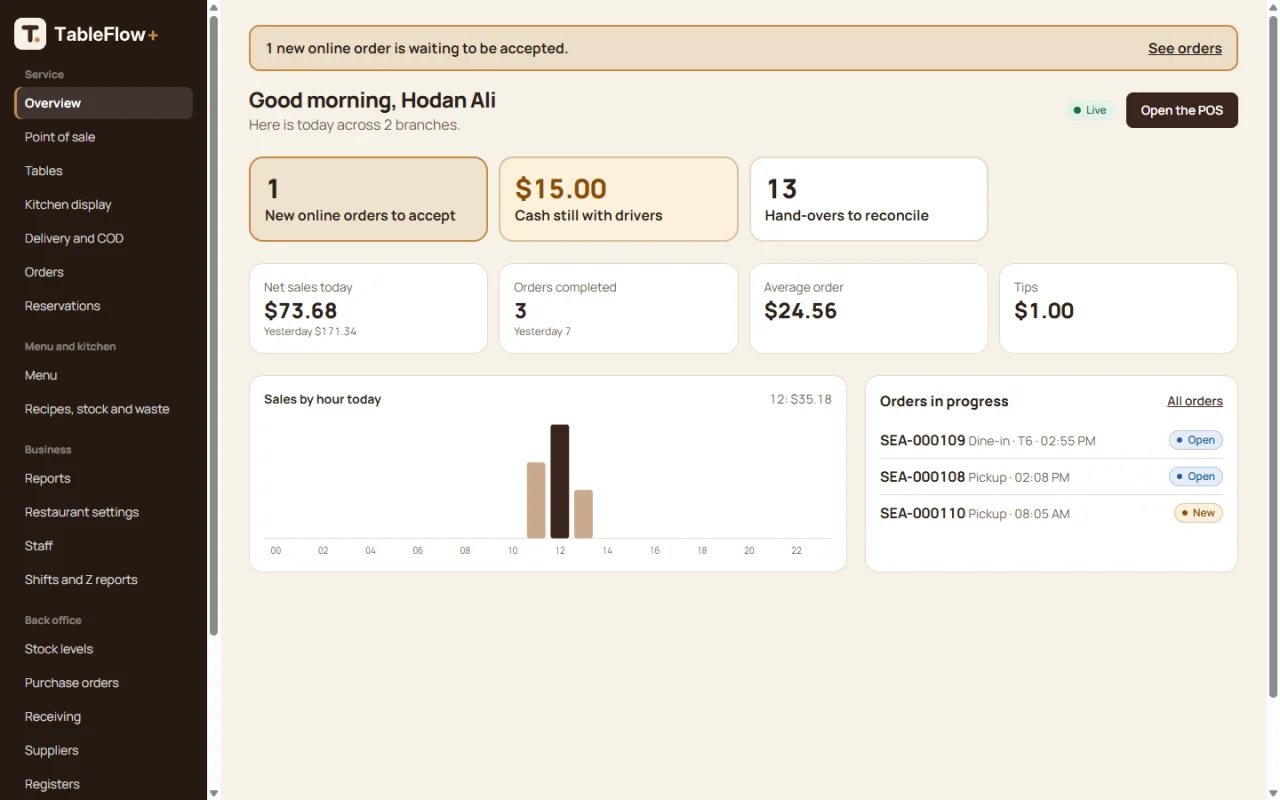Open the Menu section item
This screenshot has height=800, width=1280.
click(103, 375)
